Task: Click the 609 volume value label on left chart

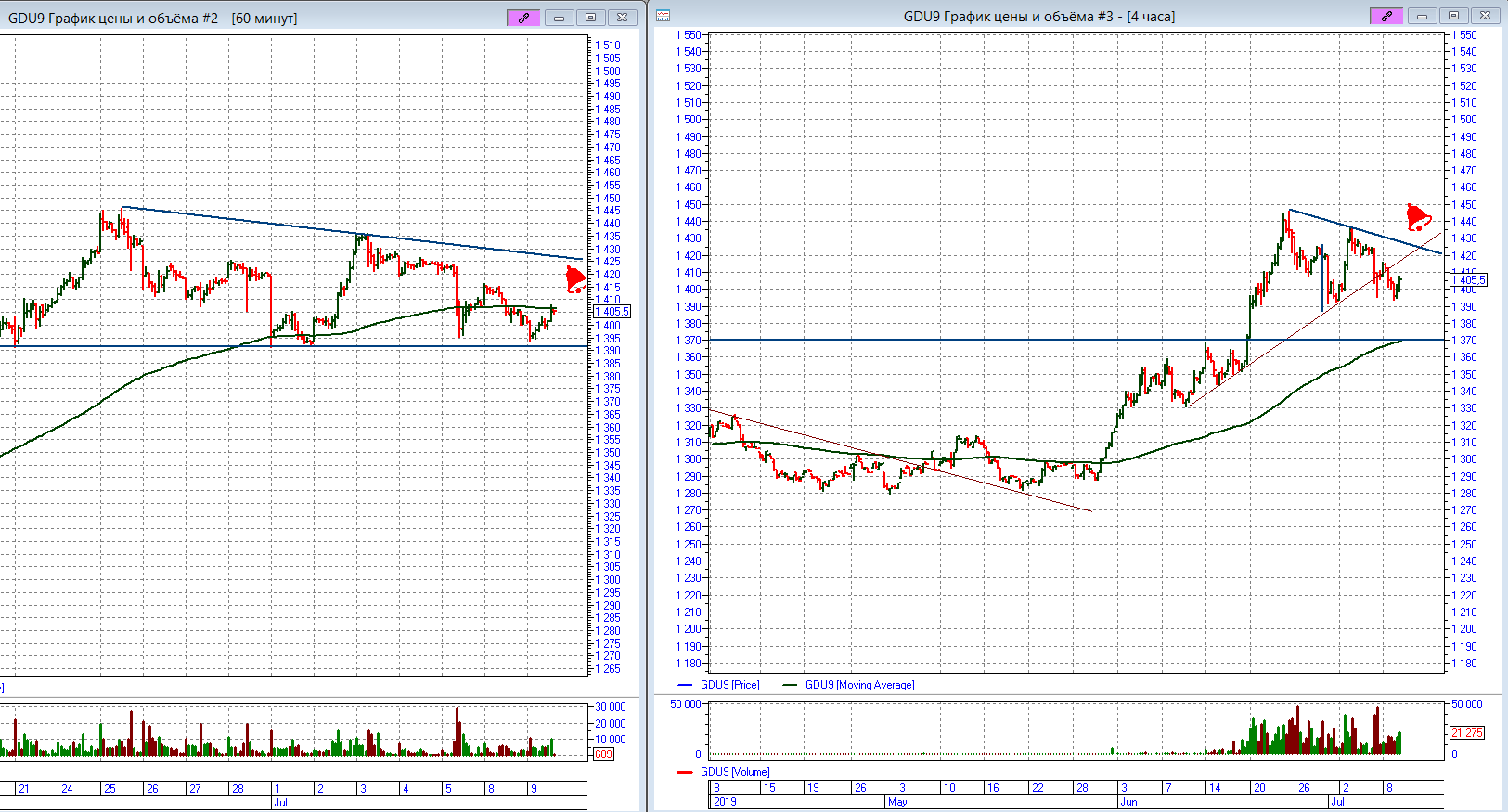Action: 603,754
